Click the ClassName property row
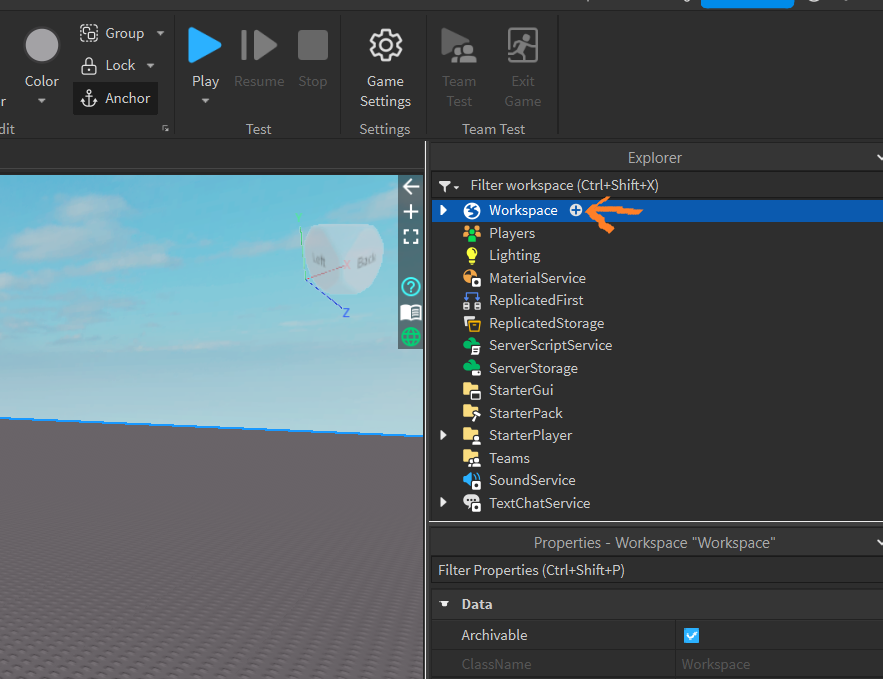The height and width of the screenshot is (679, 883). tap(657, 664)
